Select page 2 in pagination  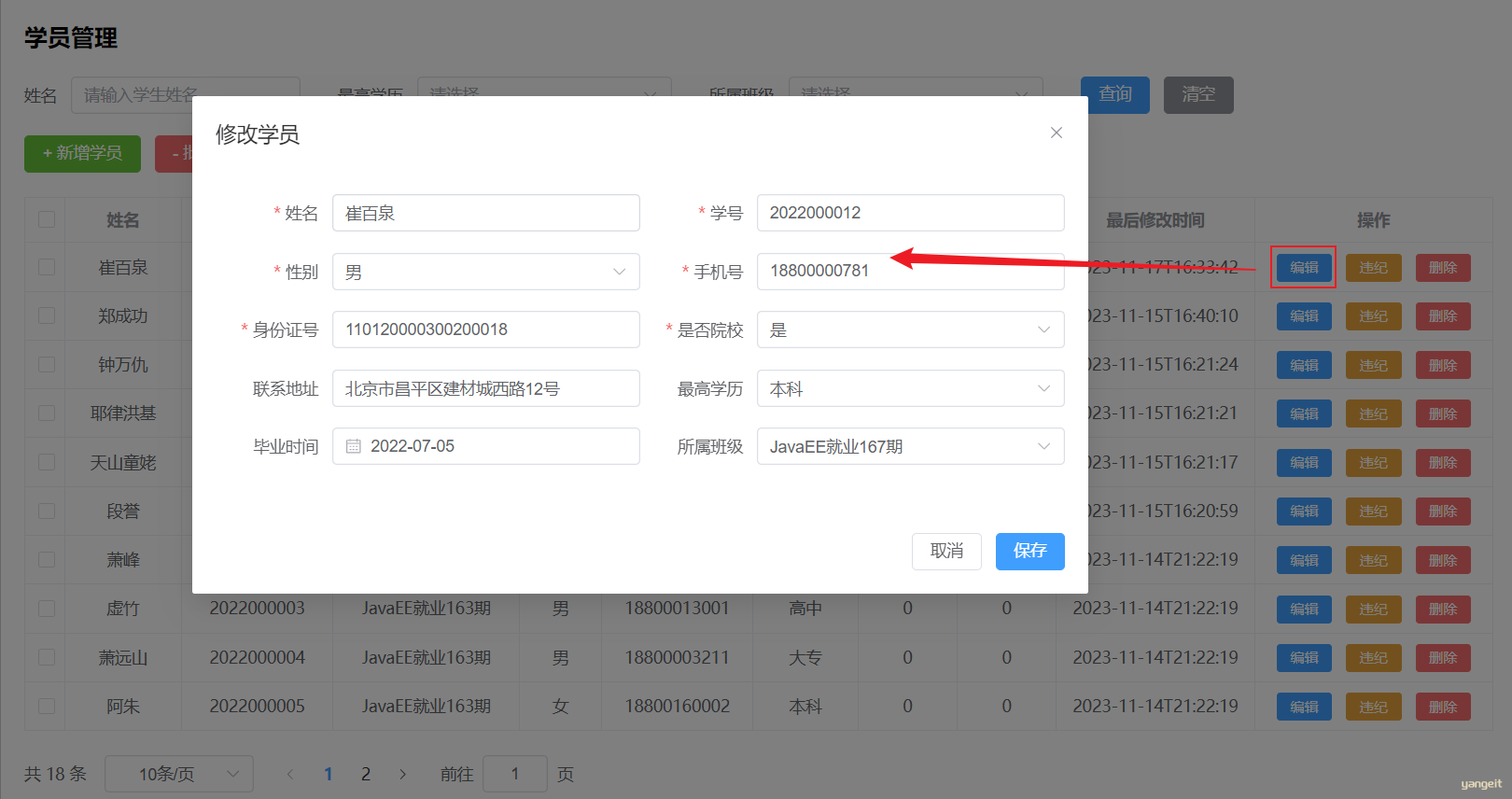pos(366,774)
